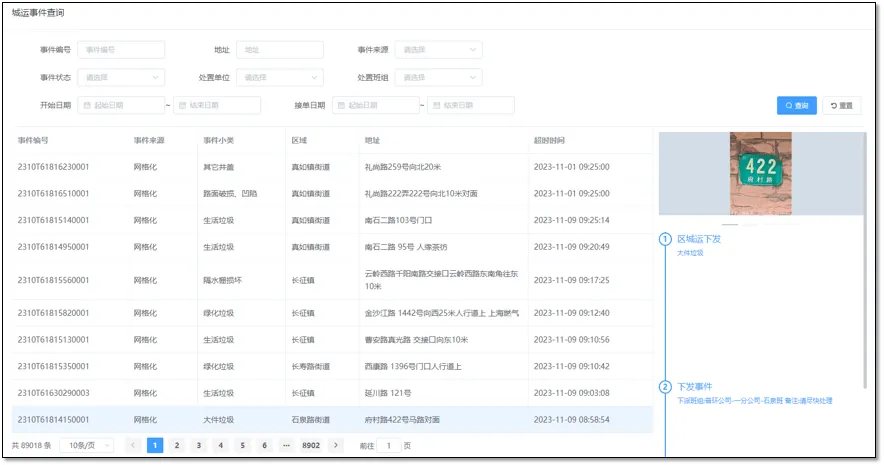Click the pagination ellipsis button
This screenshot has height=465, width=884.
click(286, 445)
